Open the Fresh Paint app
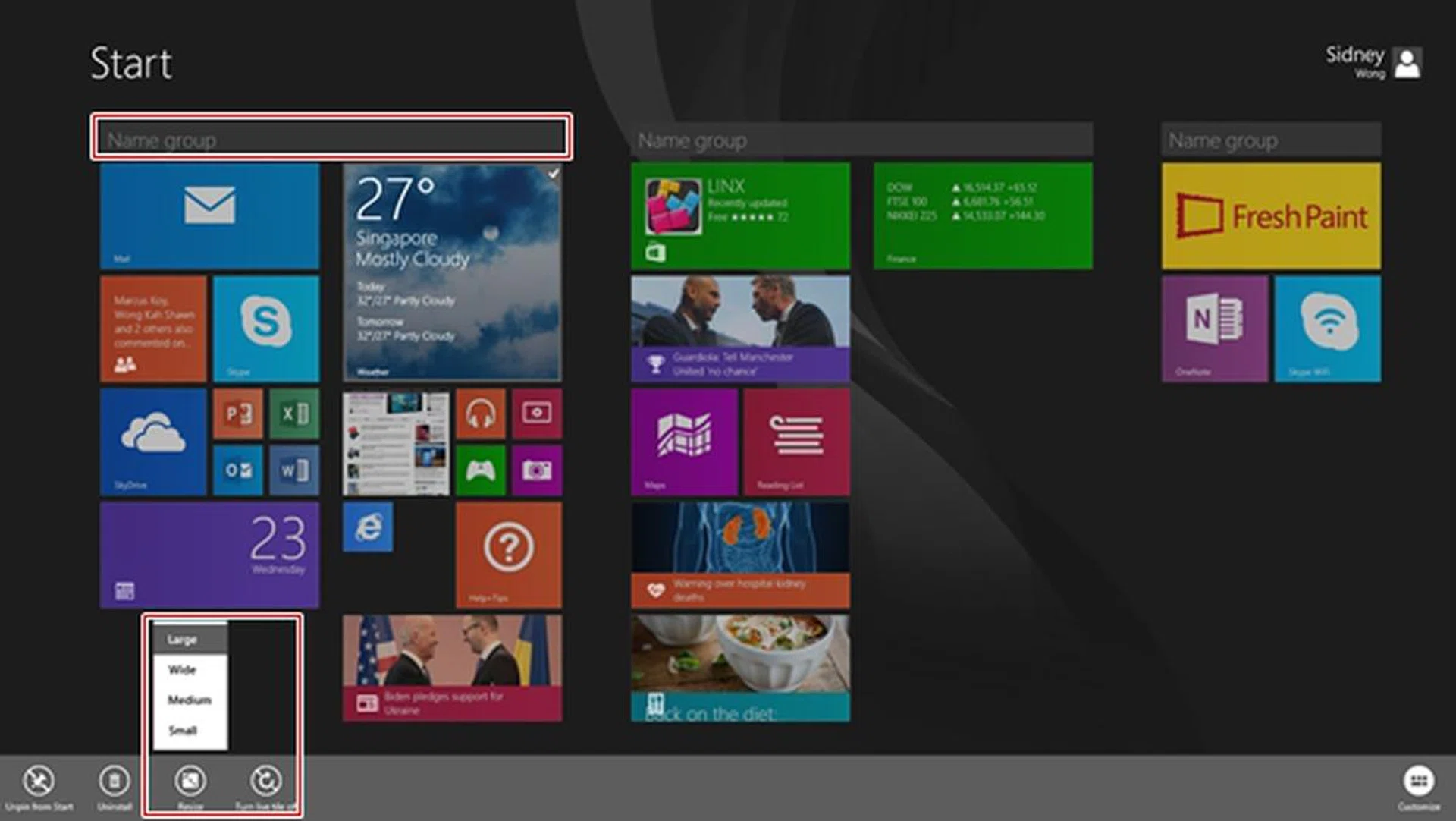Image resolution: width=1456 pixels, height=821 pixels. coord(1270,215)
